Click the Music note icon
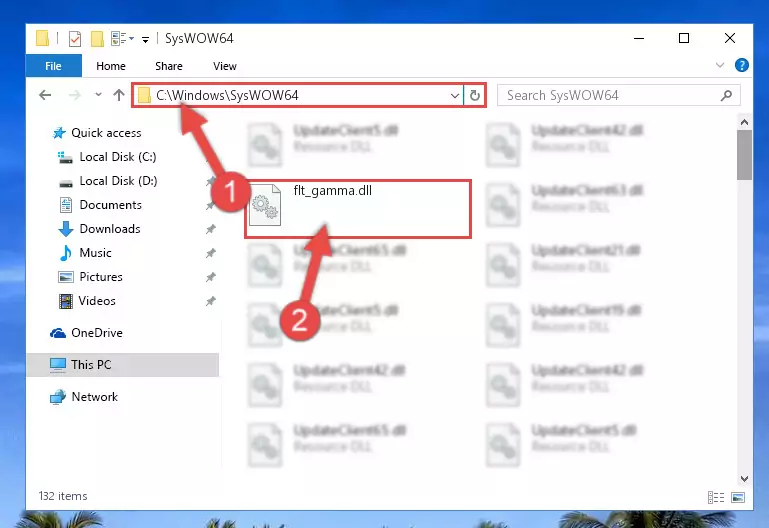Viewport: 769px width, 528px height. coord(65,253)
